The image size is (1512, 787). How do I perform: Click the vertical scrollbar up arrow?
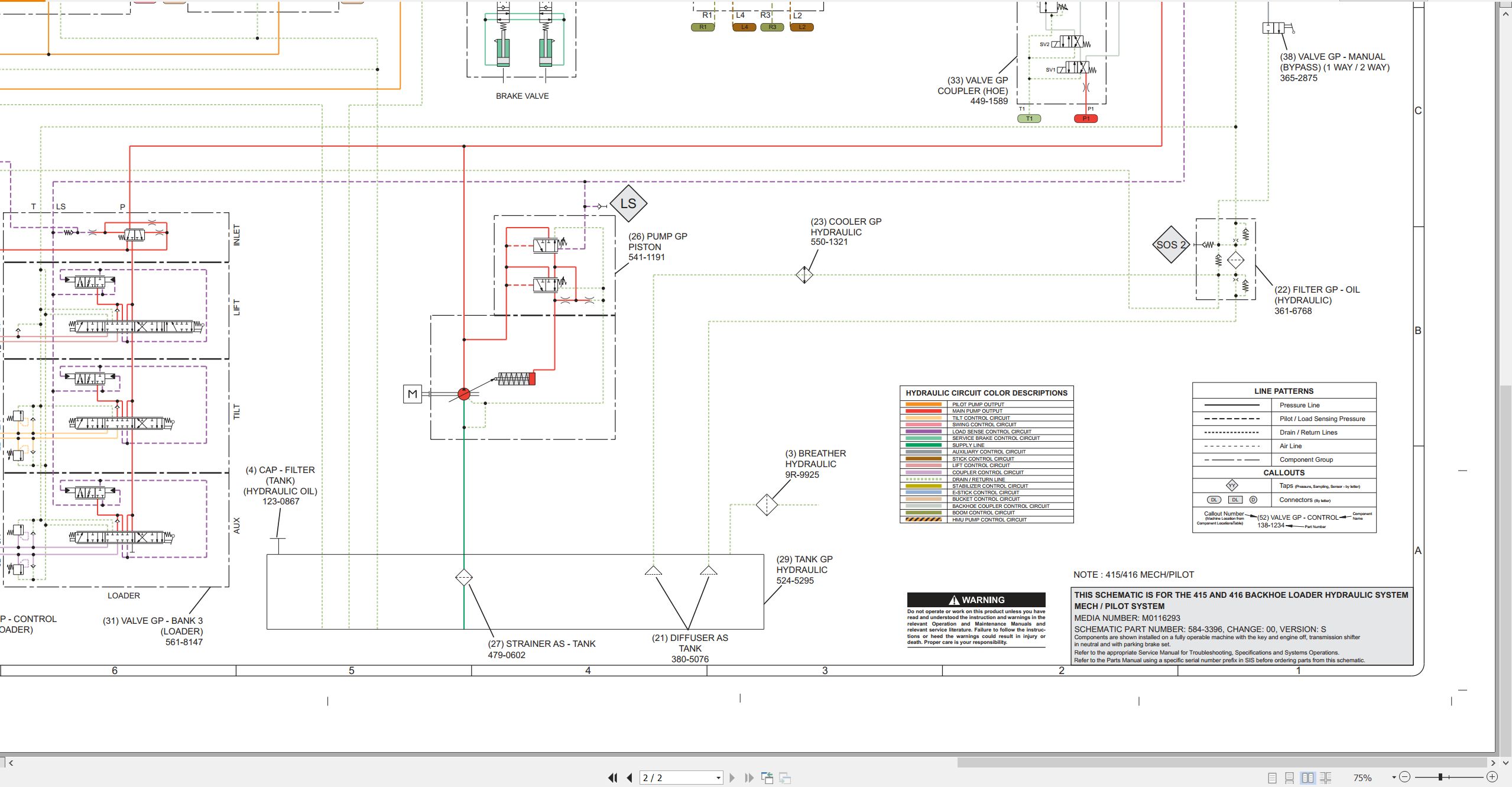(x=1505, y=13)
